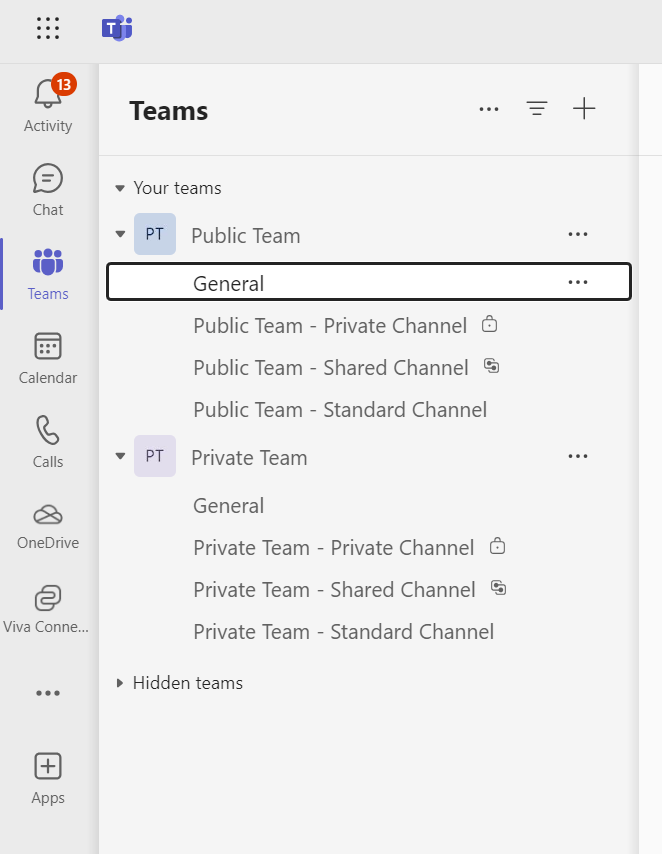Collapse the Your teams section
The image size is (662, 854).
pos(119,187)
